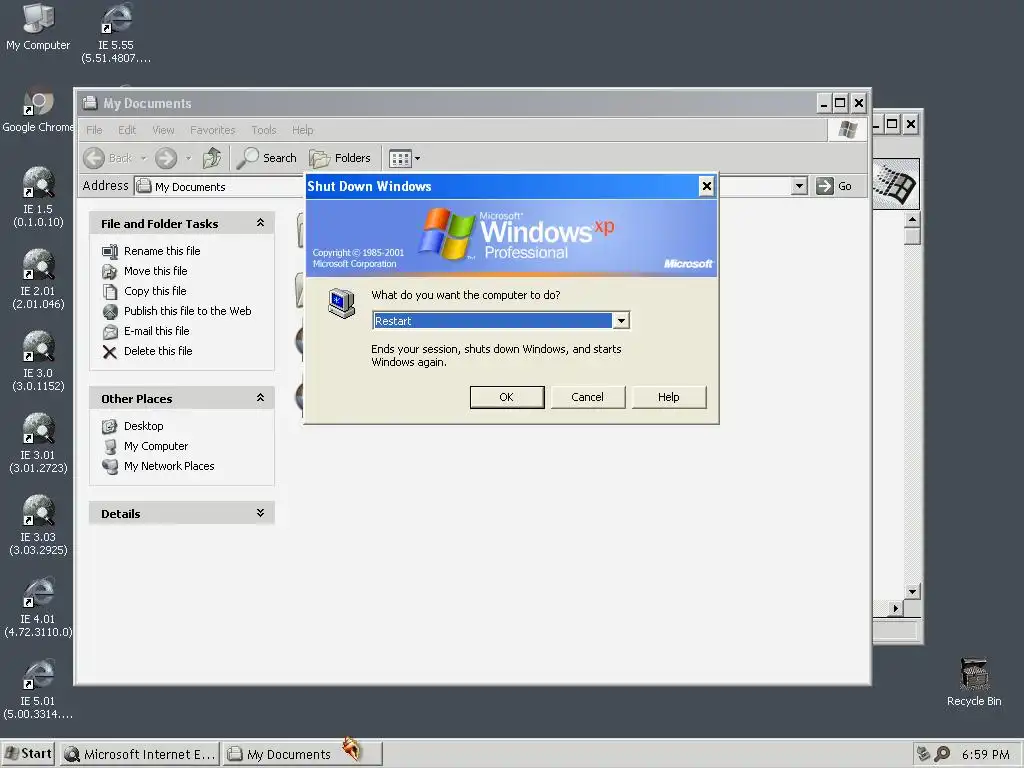1024x768 pixels.
Task: Open Search in My Documents toolbar
Action: 266,158
